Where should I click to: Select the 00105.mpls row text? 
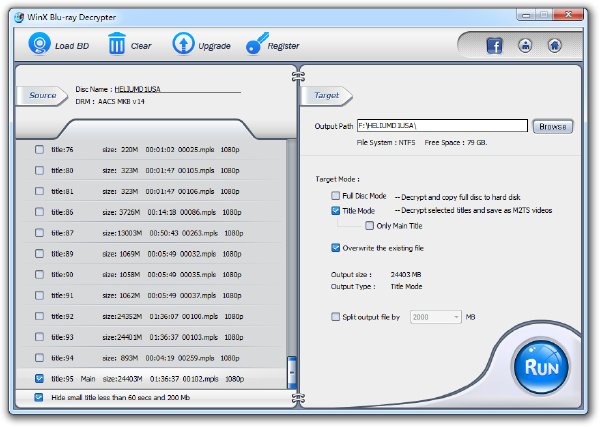[x=196, y=170]
